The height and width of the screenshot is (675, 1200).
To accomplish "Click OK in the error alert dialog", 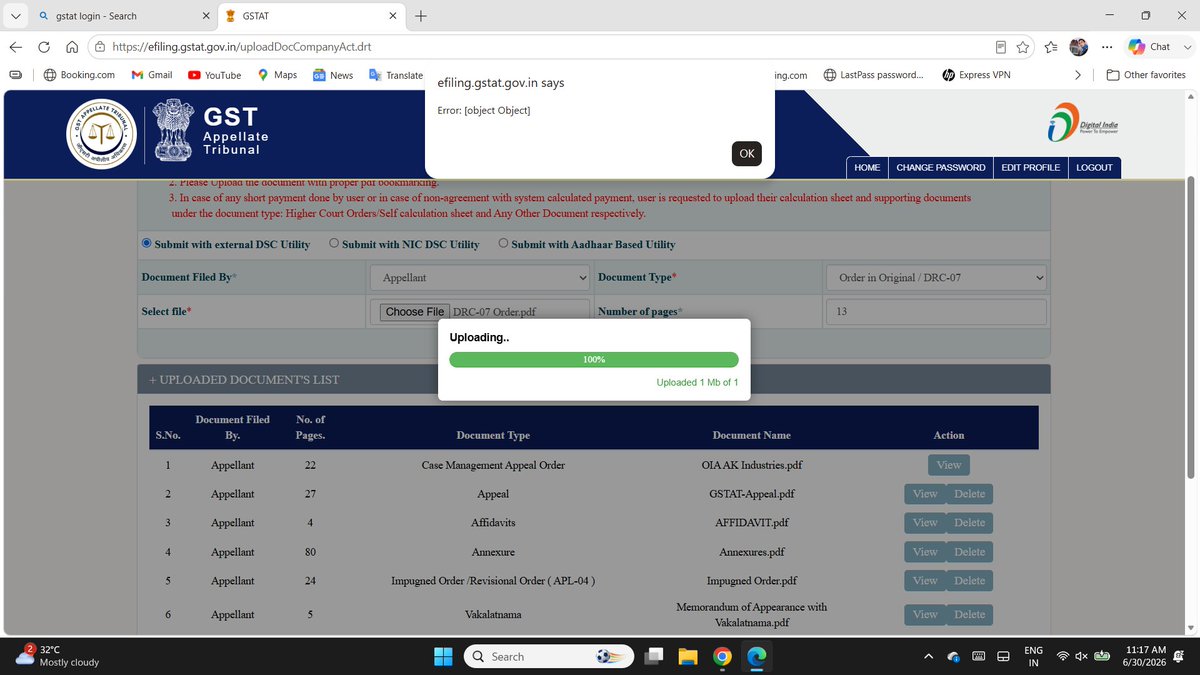I will (x=747, y=153).
